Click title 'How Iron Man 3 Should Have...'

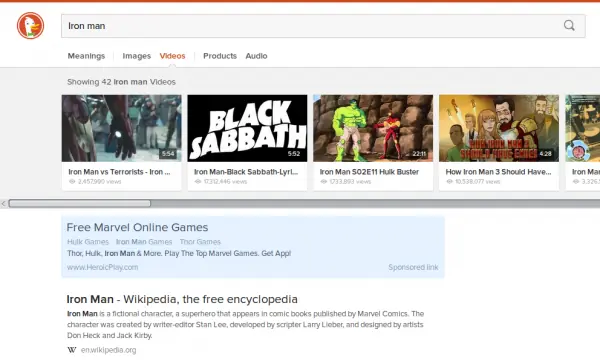[x=498, y=172]
